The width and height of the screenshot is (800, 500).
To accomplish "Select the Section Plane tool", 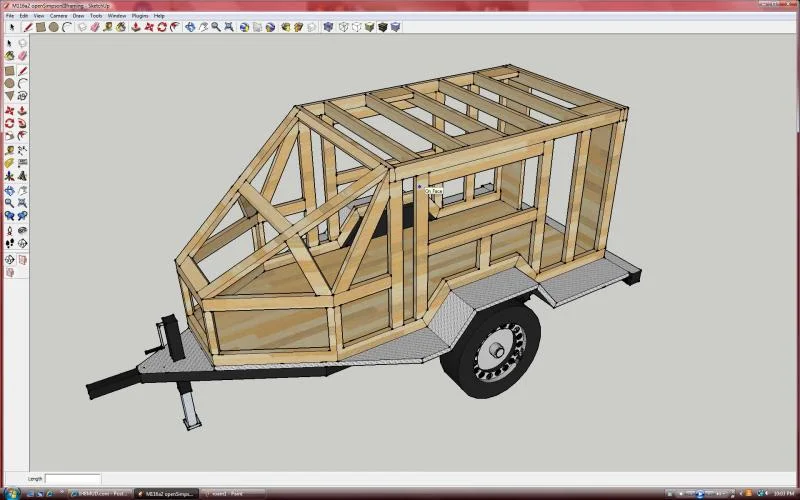I will (22, 243).
